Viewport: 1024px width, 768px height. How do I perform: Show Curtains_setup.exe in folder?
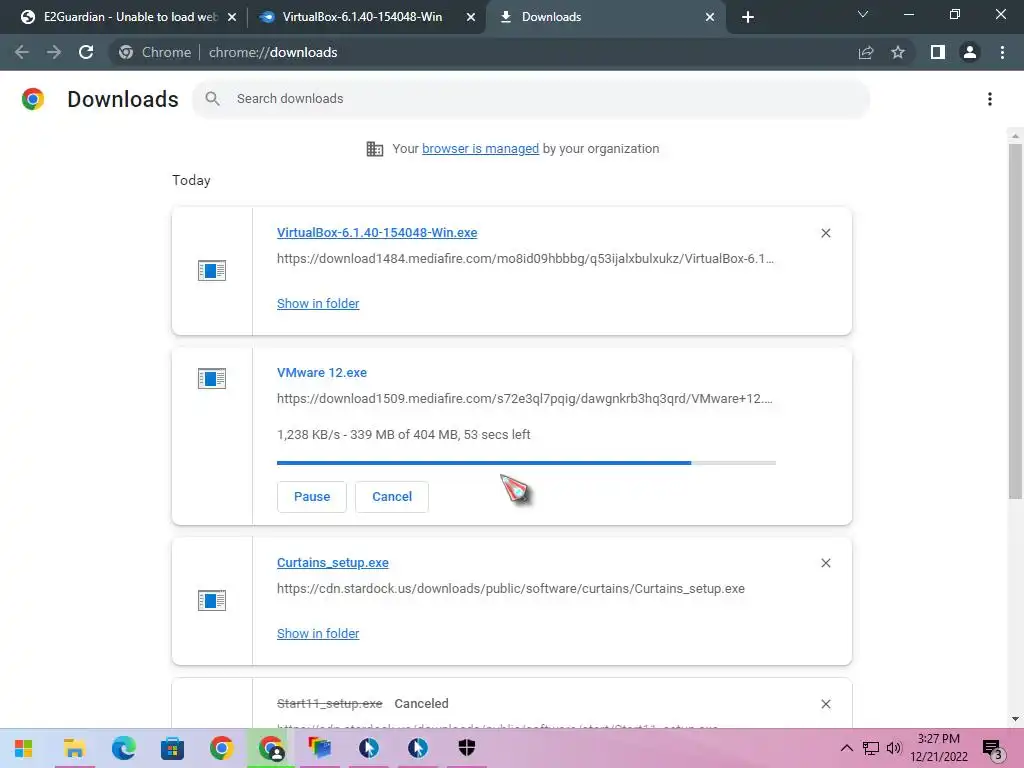coord(318,633)
